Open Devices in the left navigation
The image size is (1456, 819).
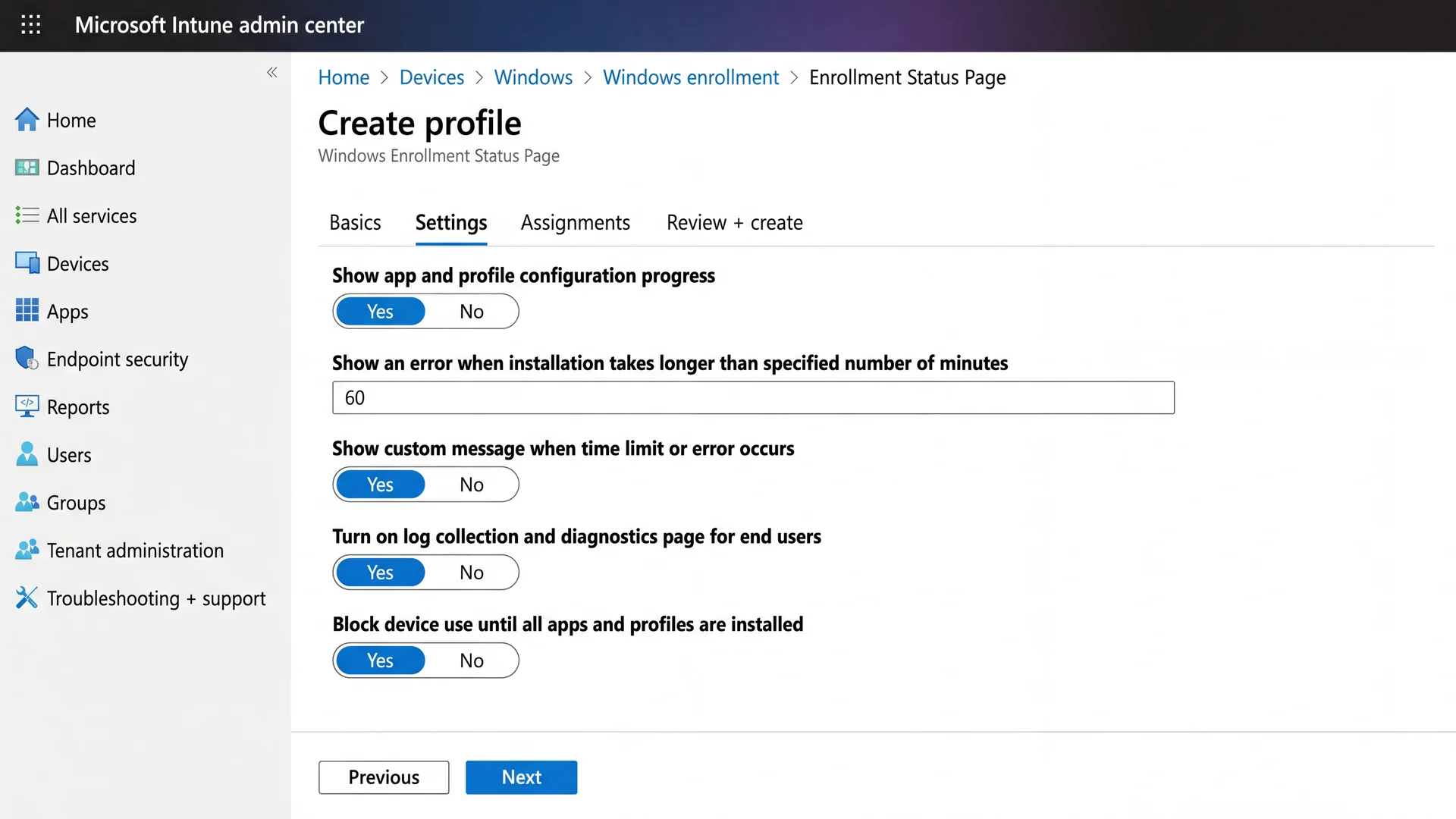(x=78, y=263)
